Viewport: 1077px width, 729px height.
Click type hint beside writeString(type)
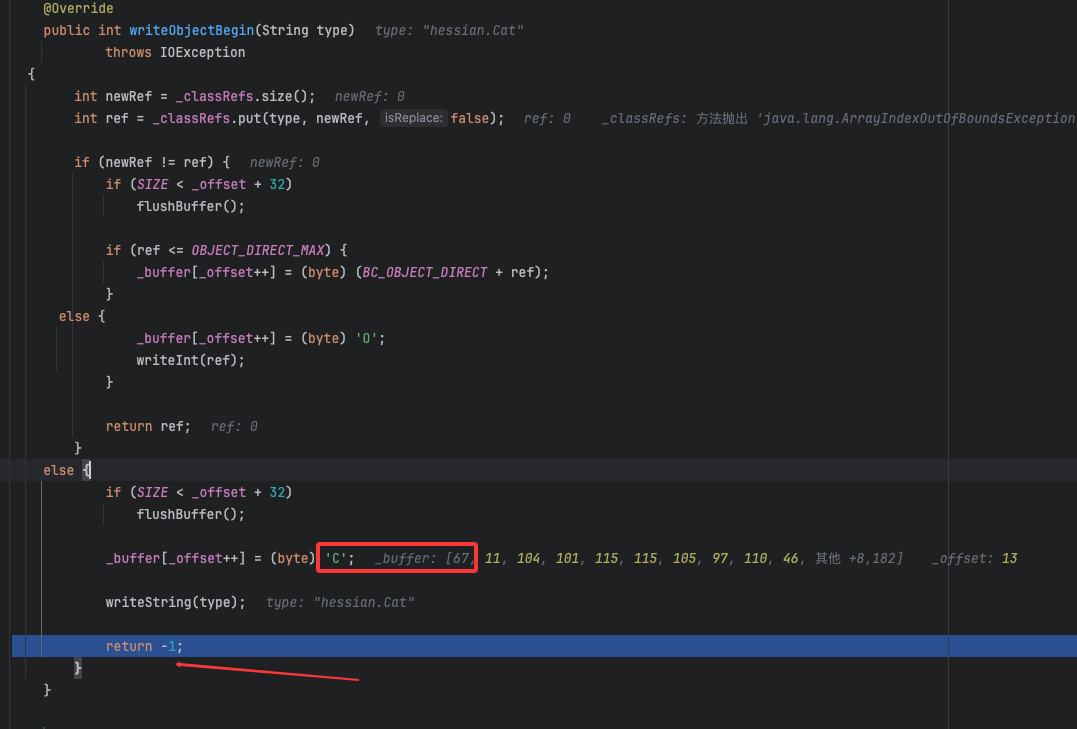pyautogui.click(x=340, y=602)
